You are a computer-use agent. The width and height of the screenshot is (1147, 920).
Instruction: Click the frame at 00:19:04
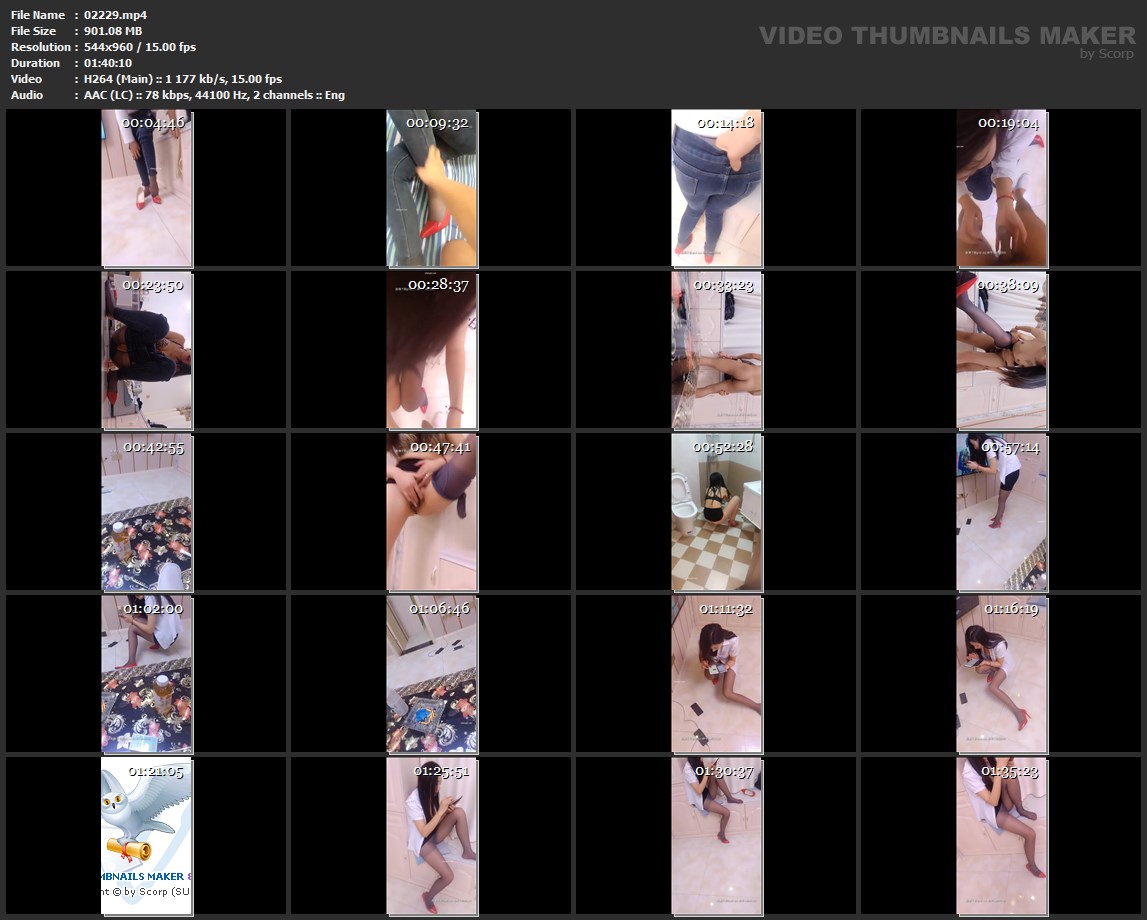(x=1001, y=188)
